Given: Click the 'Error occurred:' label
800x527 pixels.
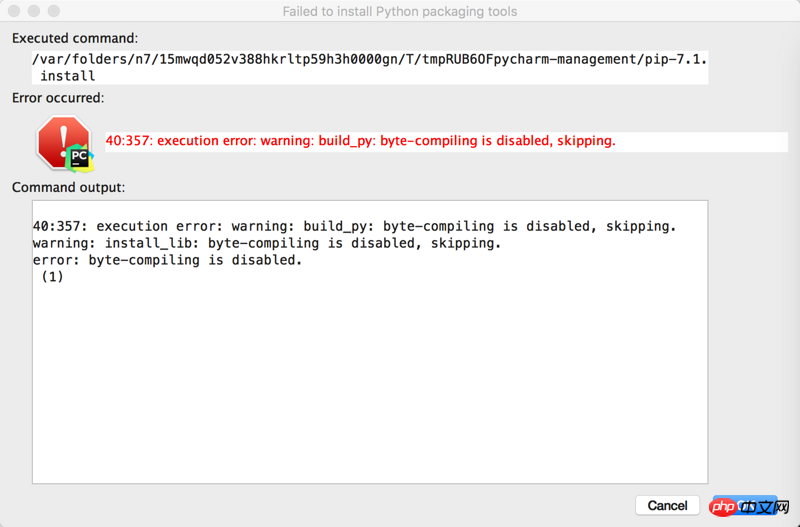Looking at the screenshot, I should [x=58, y=98].
